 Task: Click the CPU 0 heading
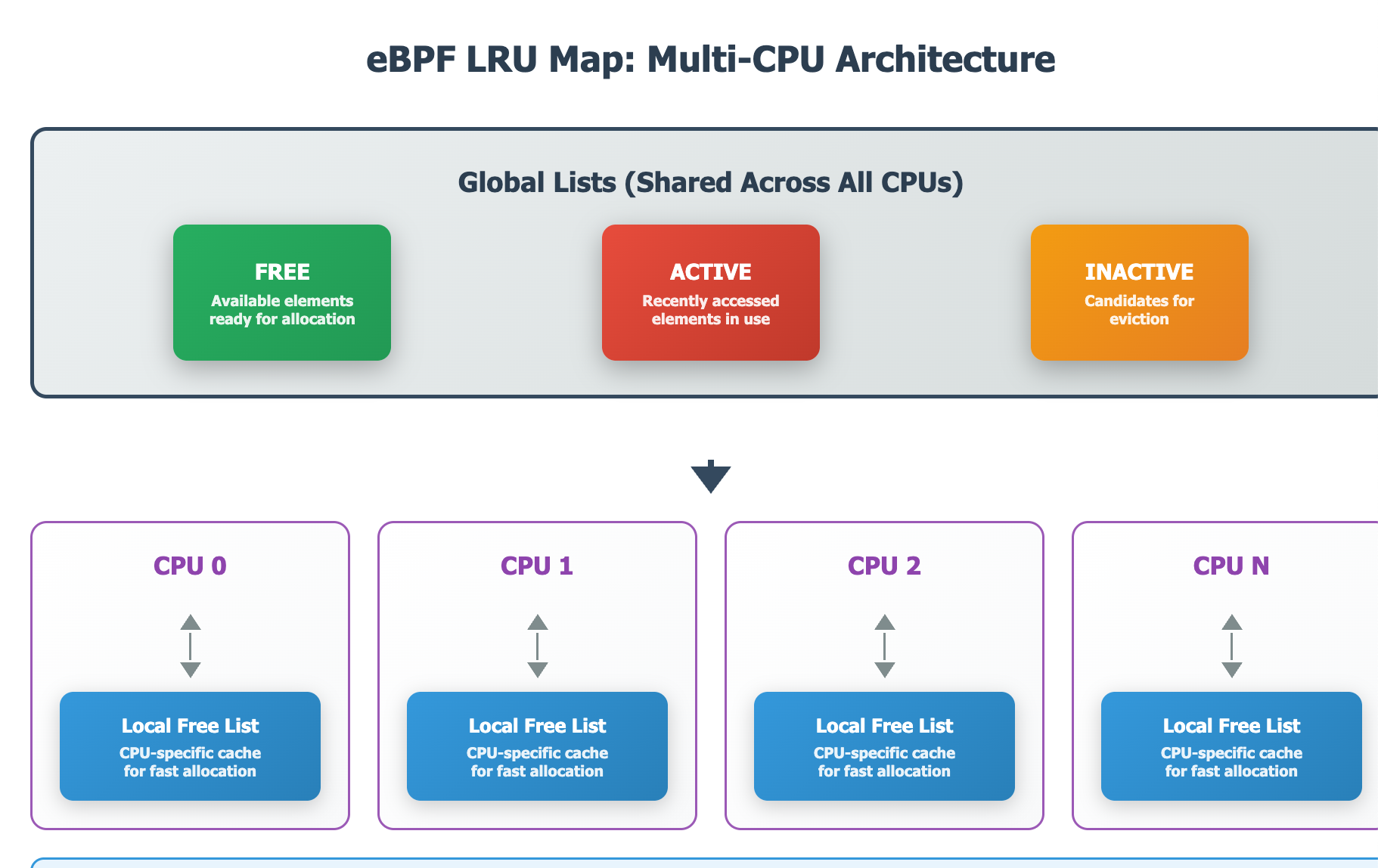point(190,566)
